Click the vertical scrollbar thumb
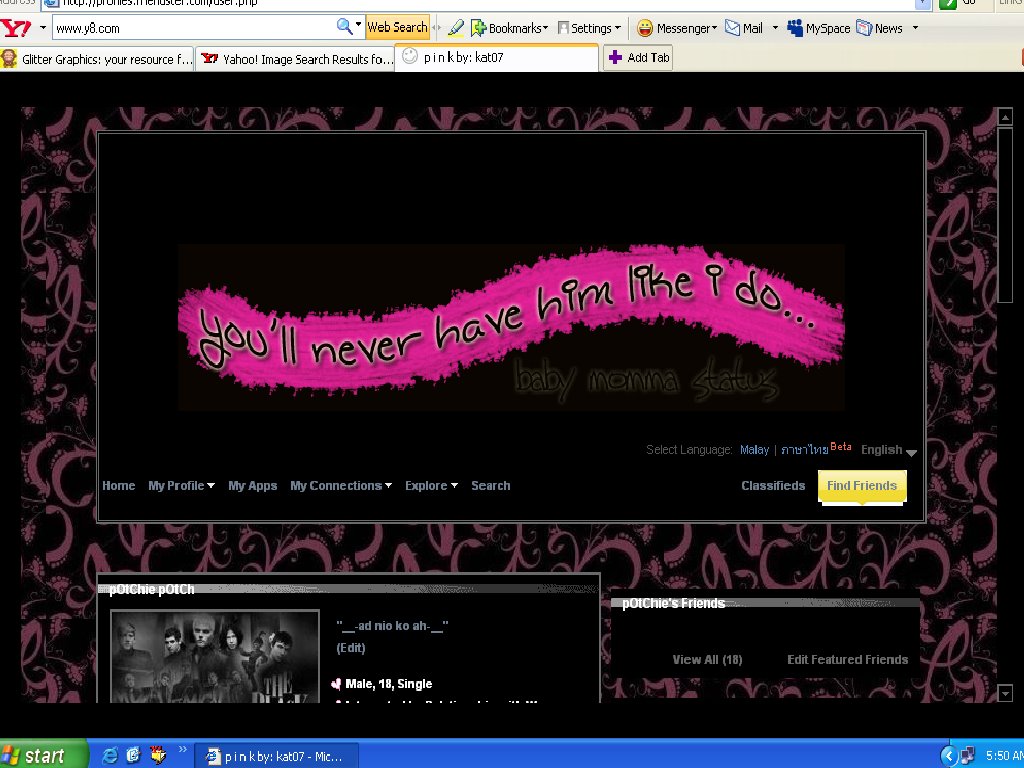The height and width of the screenshot is (768, 1024). click(x=1005, y=216)
